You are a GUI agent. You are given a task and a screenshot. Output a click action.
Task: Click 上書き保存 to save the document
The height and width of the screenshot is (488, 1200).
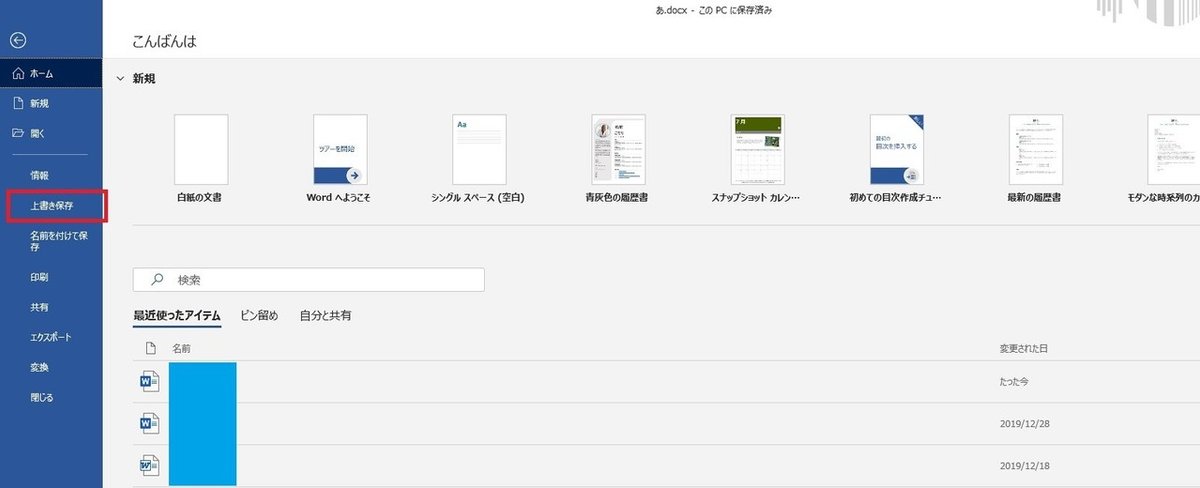tap(53, 205)
